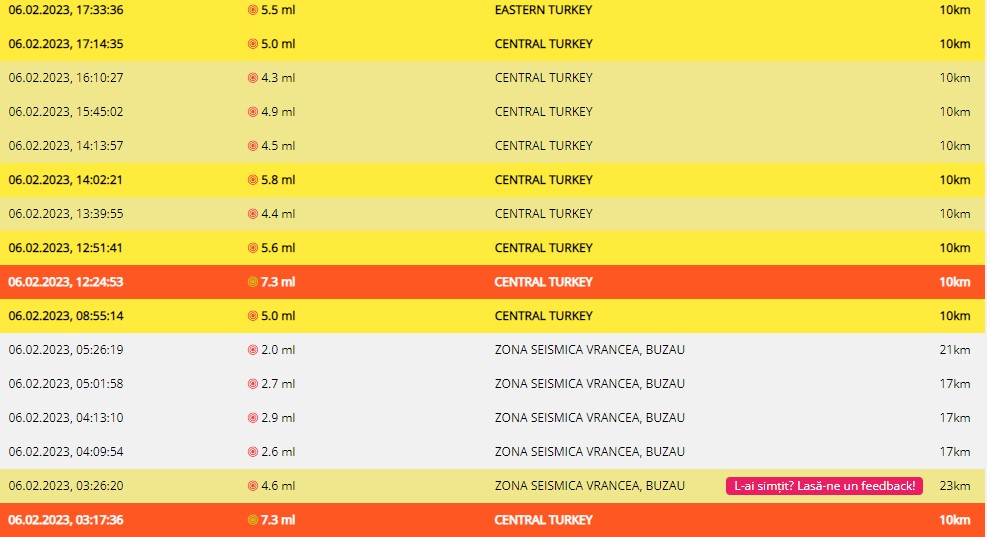The height and width of the screenshot is (537, 987).
Task: Click the seismic icon next to 4.6 ml
Action: click(252, 486)
